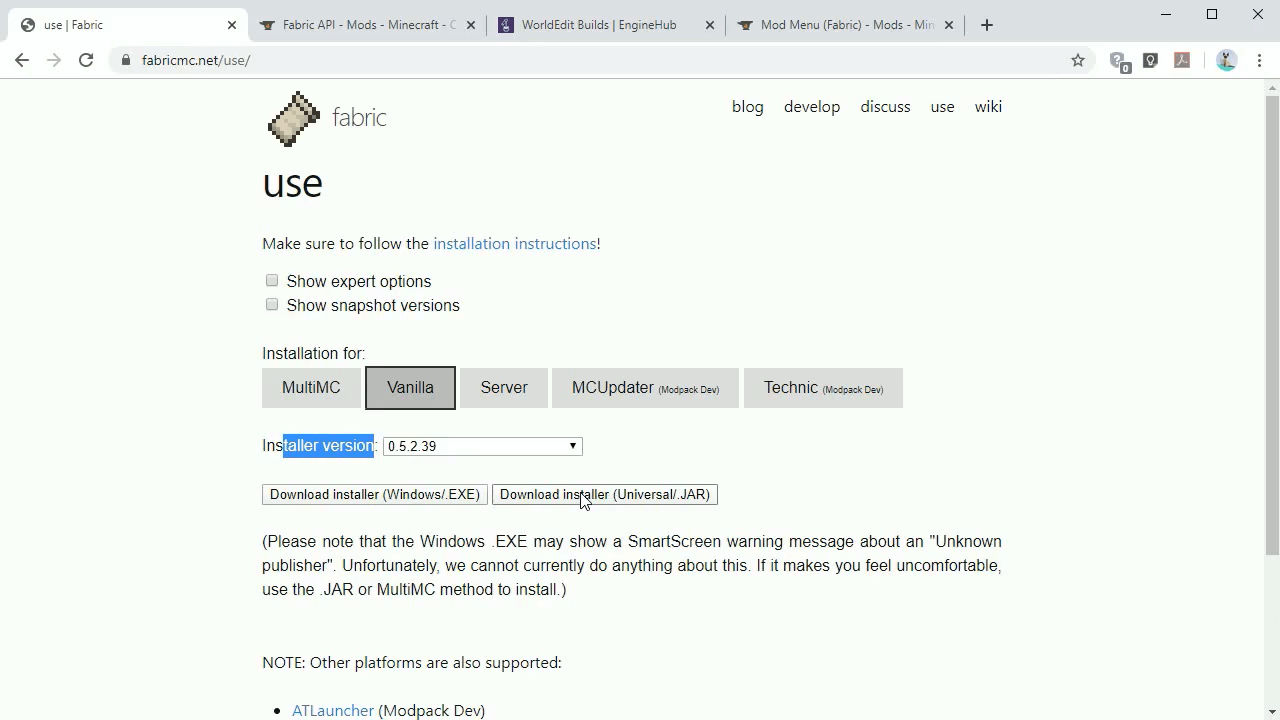Follow the installation instructions link

coord(515,244)
